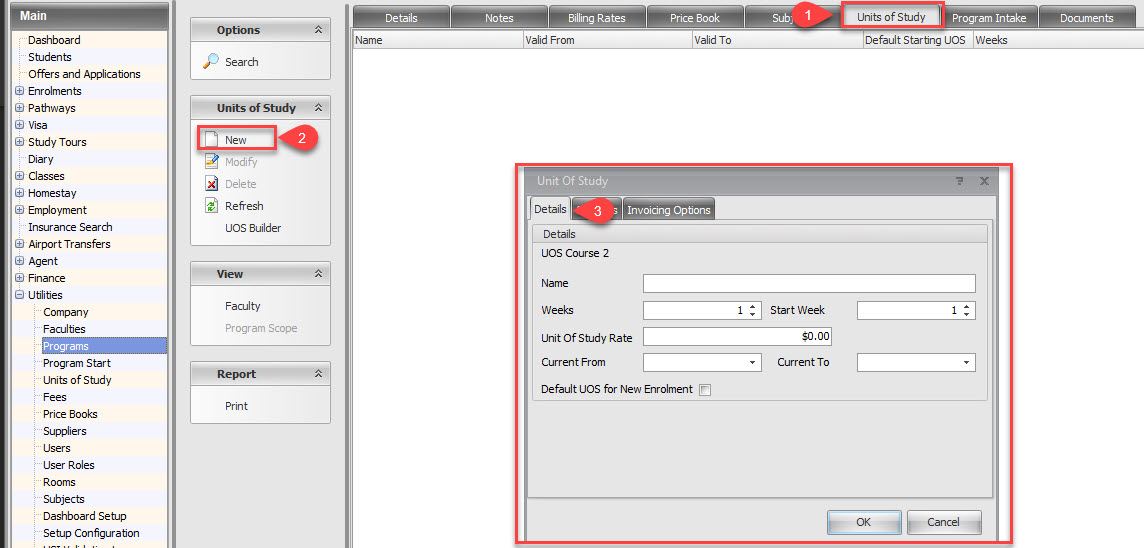This screenshot has width=1144, height=548.
Task: Collapse the Utilities tree node
Action: point(19,295)
